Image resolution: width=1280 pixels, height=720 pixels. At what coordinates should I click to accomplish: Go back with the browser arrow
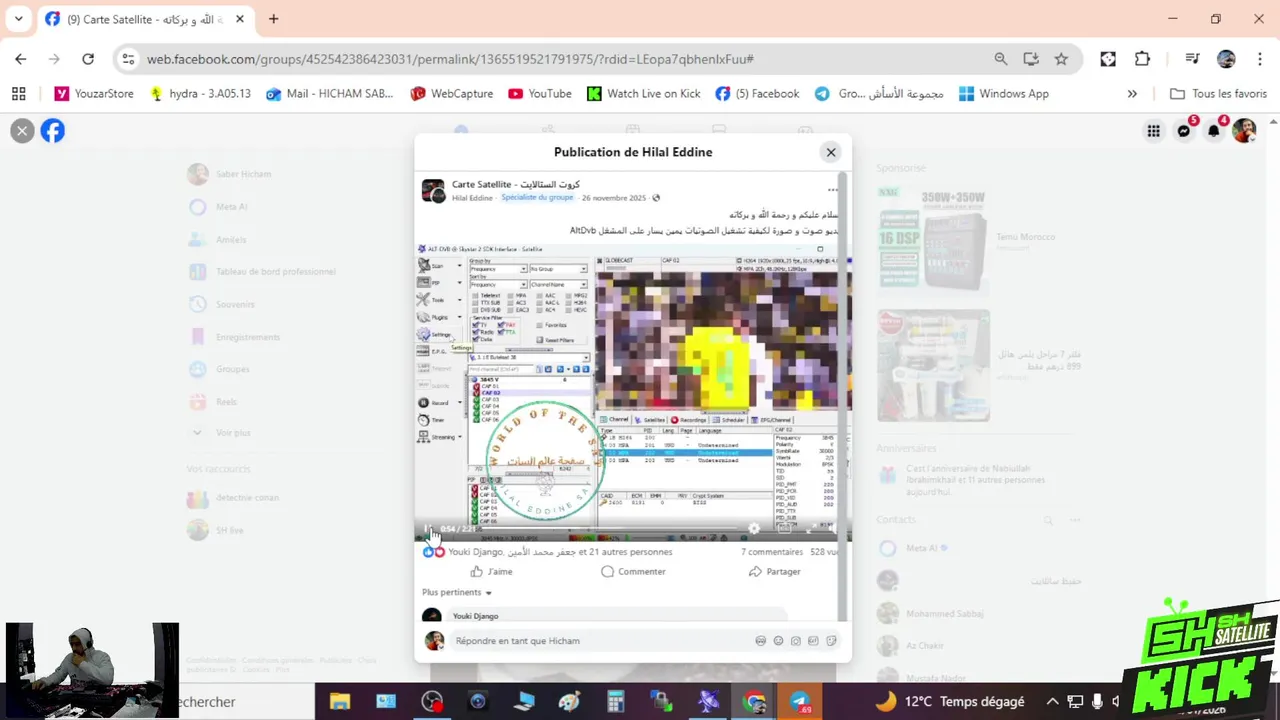click(x=20, y=59)
